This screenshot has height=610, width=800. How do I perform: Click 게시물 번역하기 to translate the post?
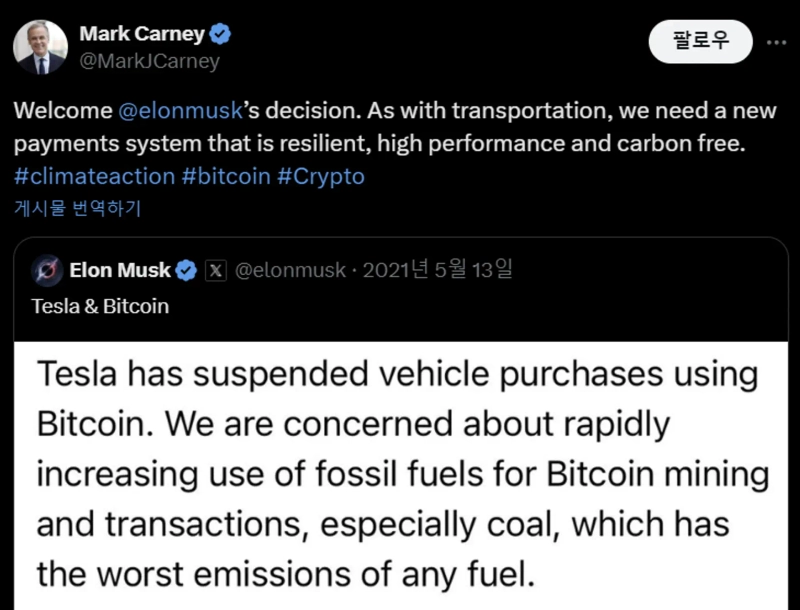(78, 208)
